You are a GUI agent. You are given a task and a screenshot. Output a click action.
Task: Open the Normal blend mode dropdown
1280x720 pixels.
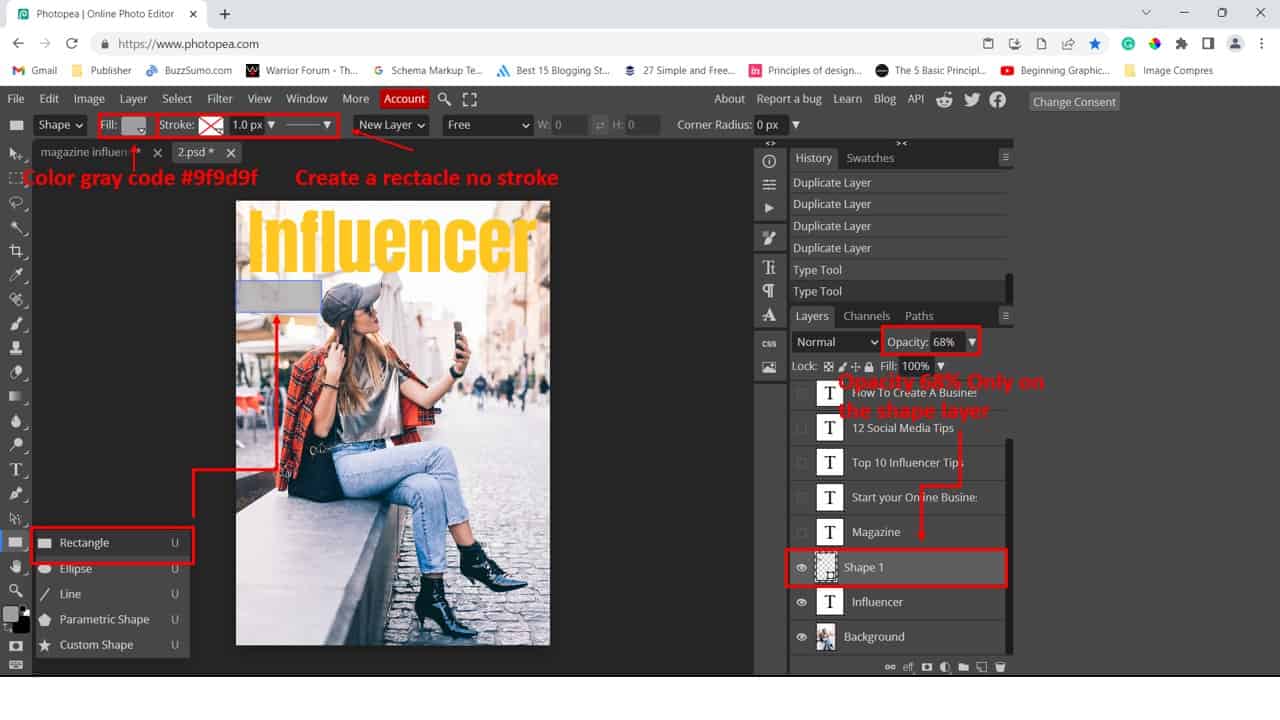836,342
